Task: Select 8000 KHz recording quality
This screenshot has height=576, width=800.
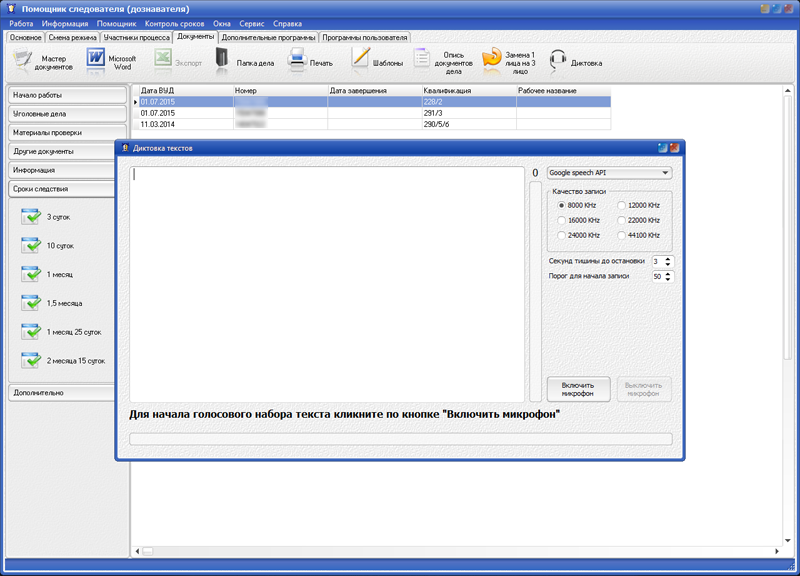Action: click(562, 205)
